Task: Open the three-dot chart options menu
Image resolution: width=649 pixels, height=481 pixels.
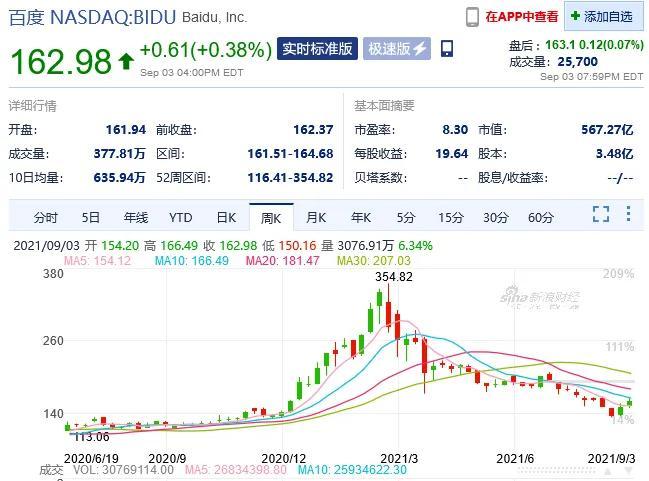Action: pyautogui.click(x=628, y=214)
